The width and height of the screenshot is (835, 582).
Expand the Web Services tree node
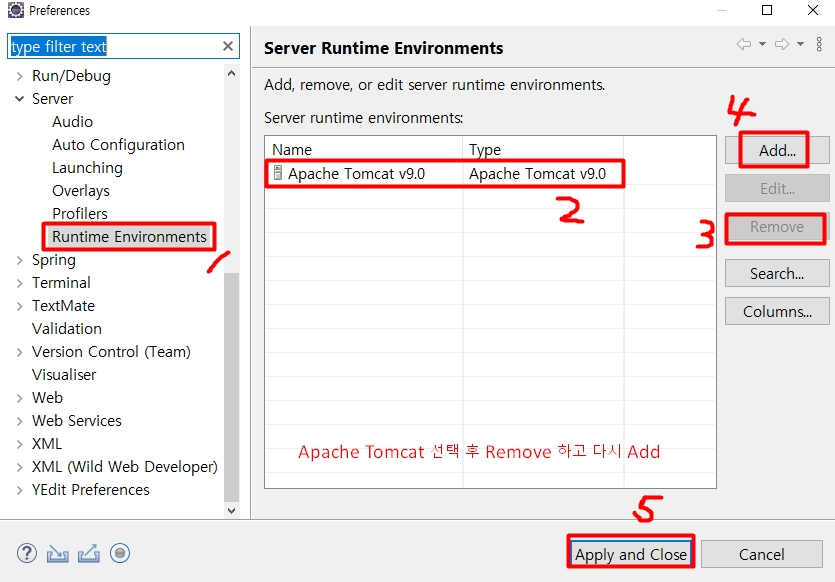20,421
